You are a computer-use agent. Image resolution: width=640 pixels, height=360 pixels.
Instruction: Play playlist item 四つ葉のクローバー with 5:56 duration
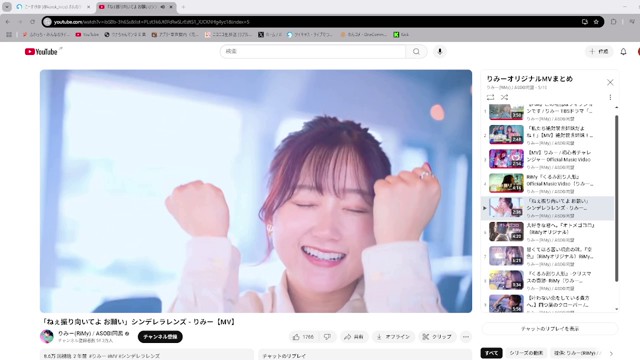pos(547,303)
